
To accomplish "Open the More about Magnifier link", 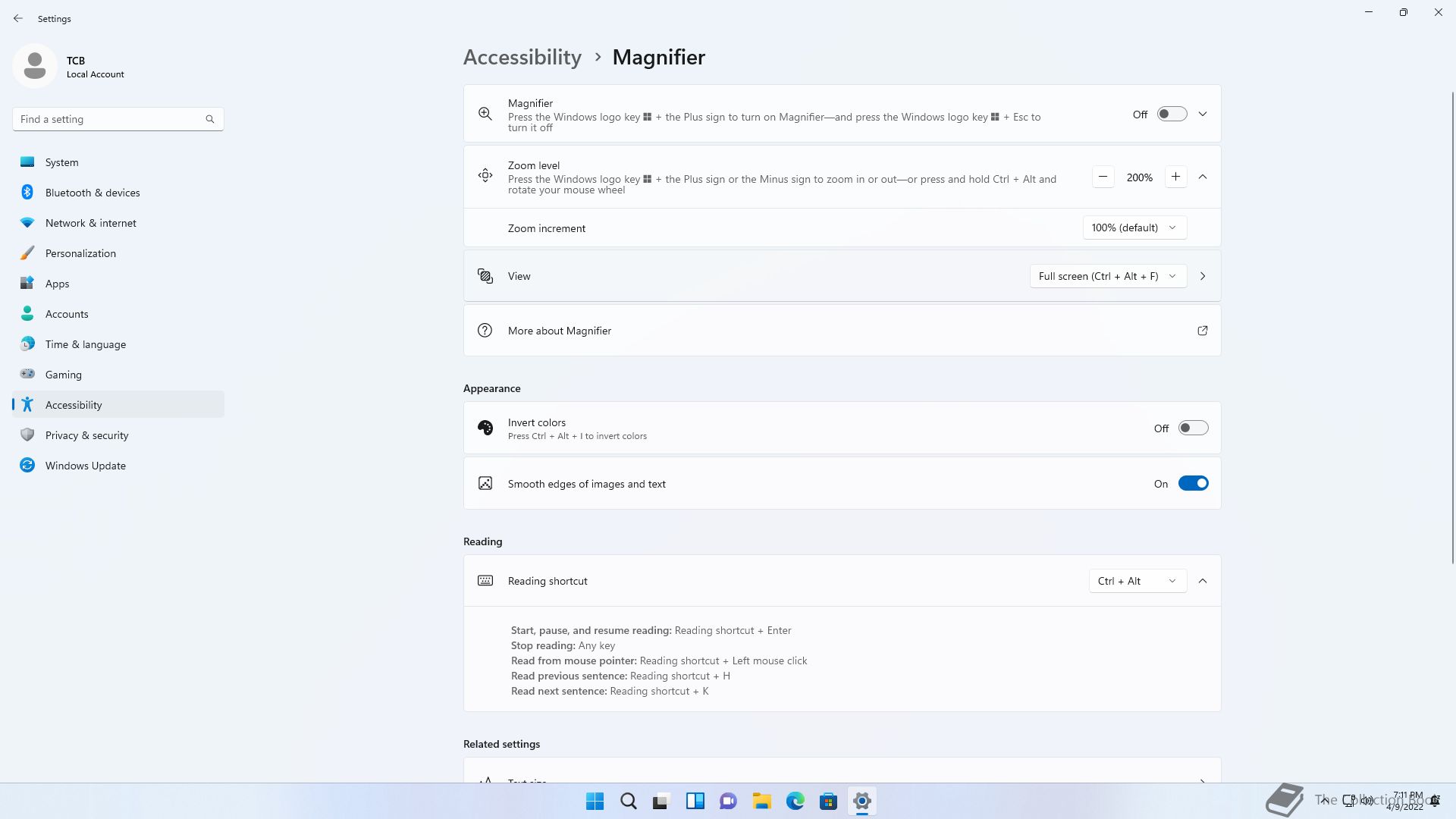I will [842, 331].
